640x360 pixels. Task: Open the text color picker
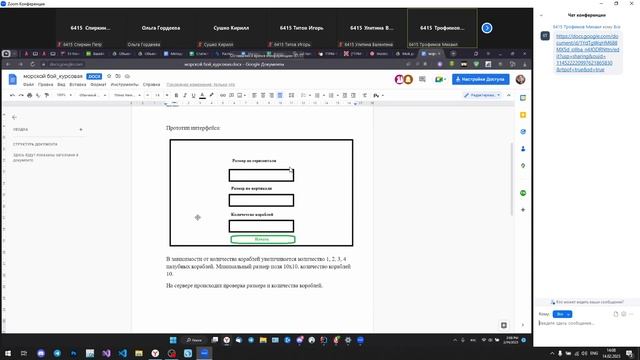click(x=202, y=95)
